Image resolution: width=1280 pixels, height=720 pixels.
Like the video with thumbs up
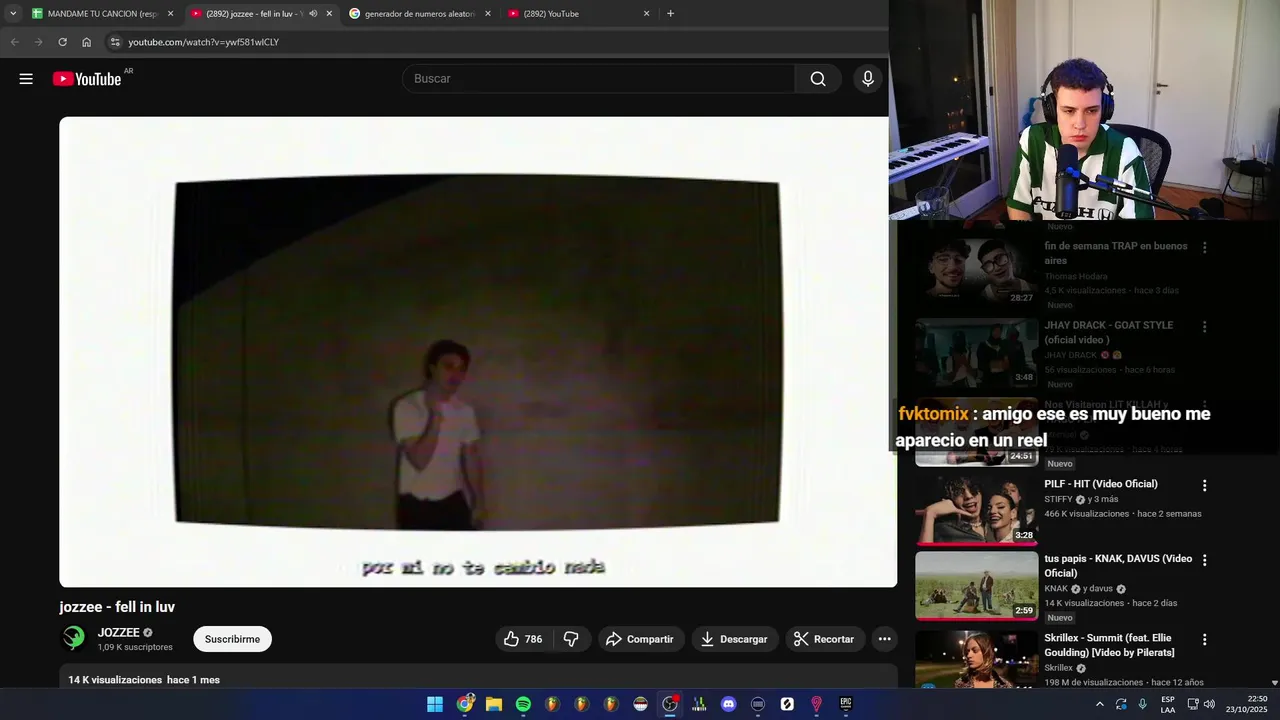pyautogui.click(x=523, y=639)
